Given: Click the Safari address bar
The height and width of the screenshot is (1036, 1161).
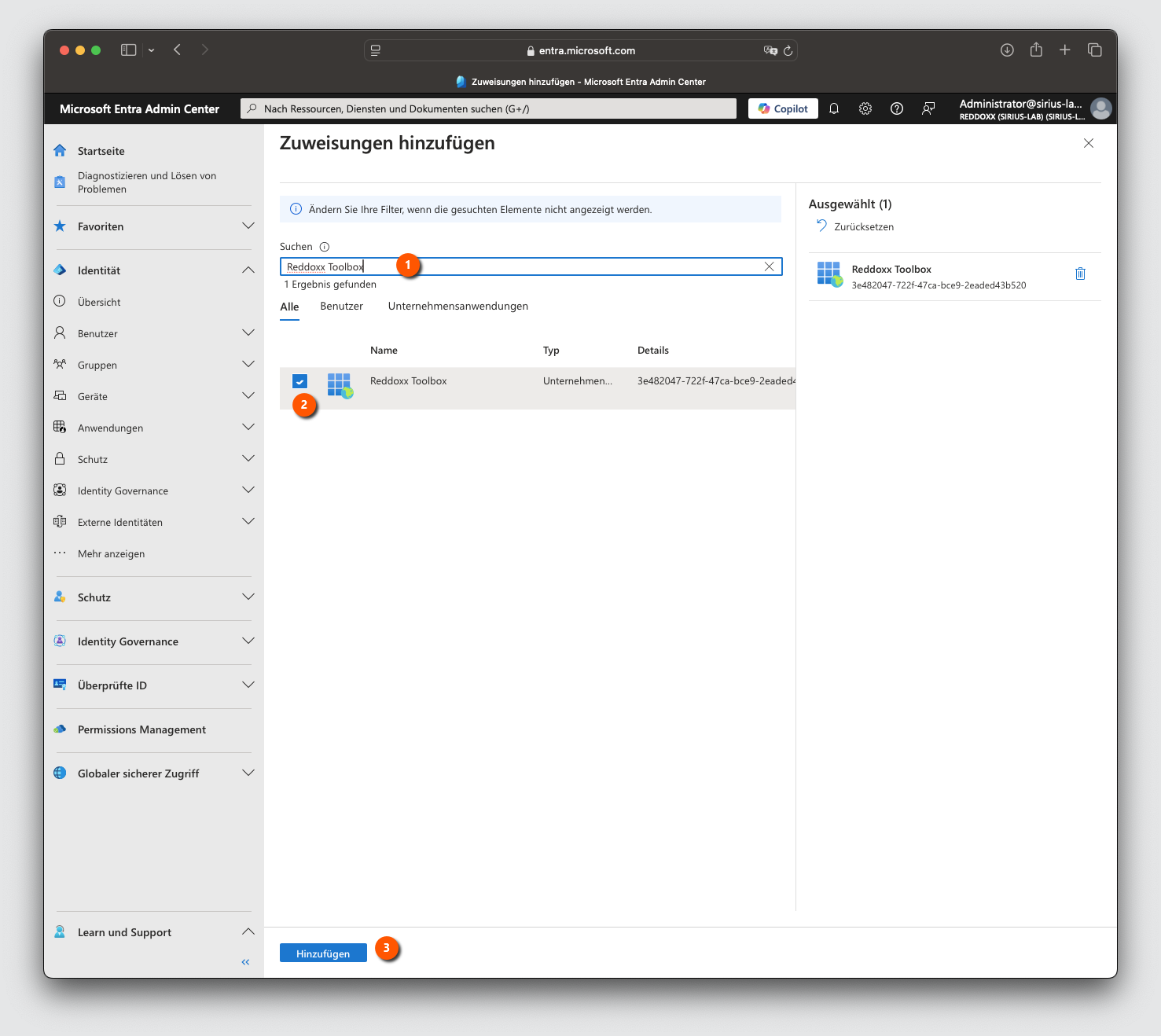Looking at the screenshot, I should pos(581,50).
